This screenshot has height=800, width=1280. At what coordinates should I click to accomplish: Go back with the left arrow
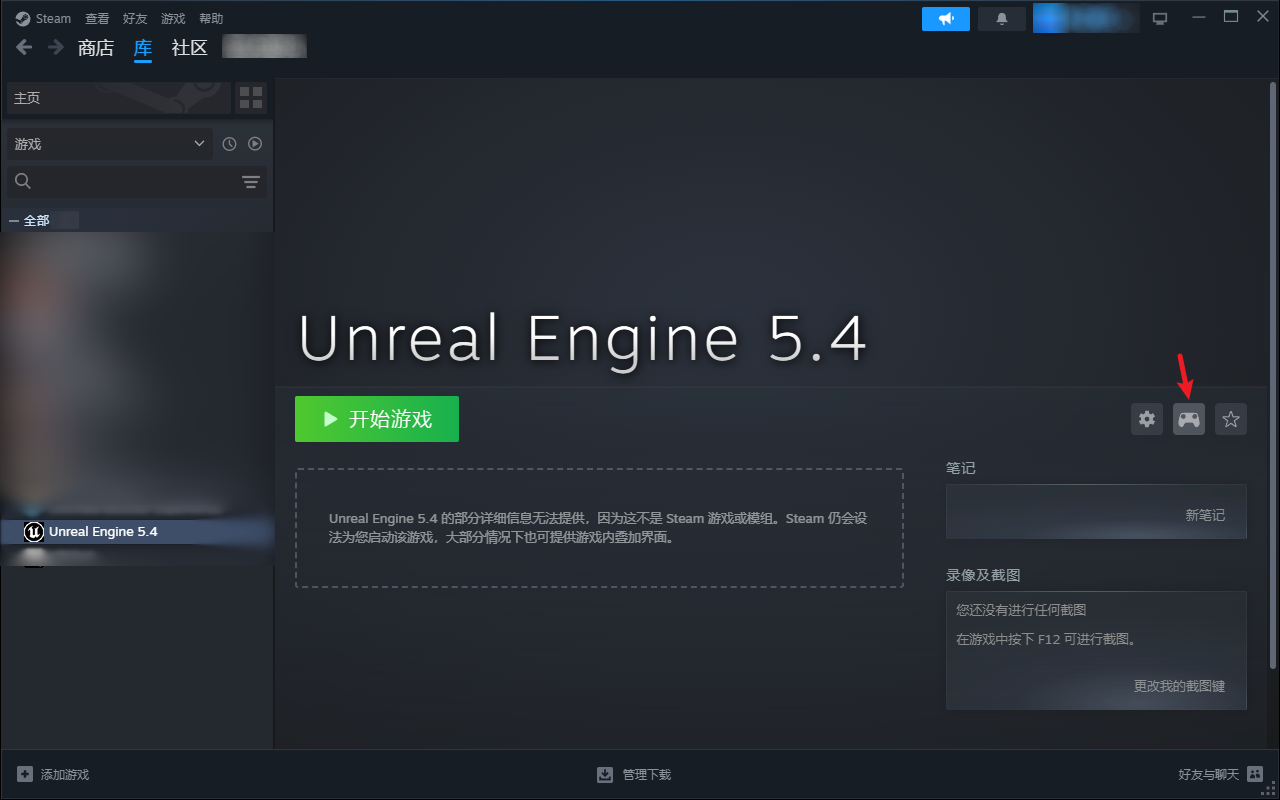25,47
